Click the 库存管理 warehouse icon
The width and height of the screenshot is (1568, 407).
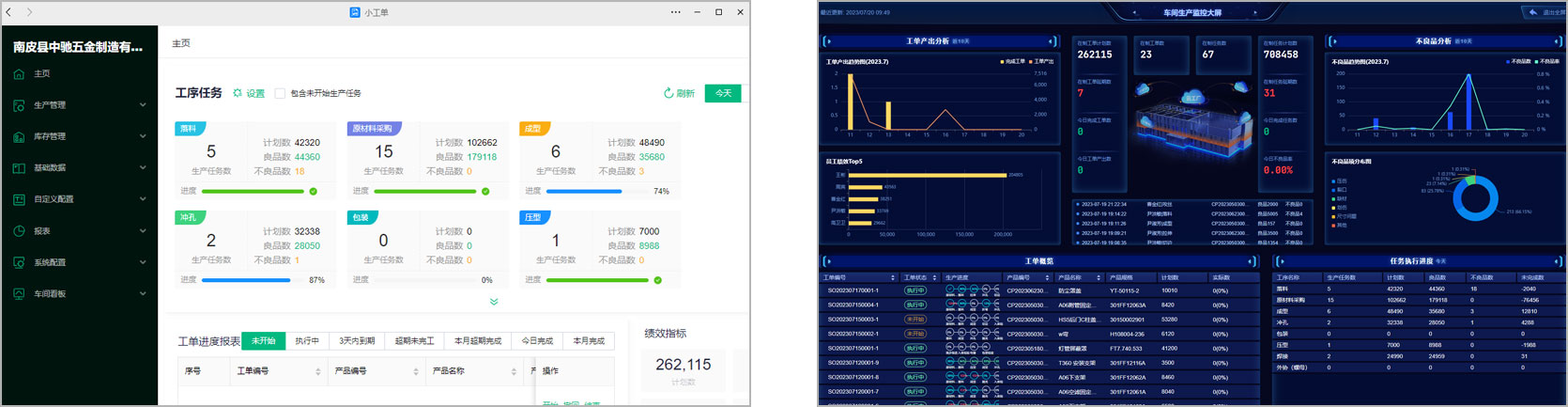click(x=19, y=137)
